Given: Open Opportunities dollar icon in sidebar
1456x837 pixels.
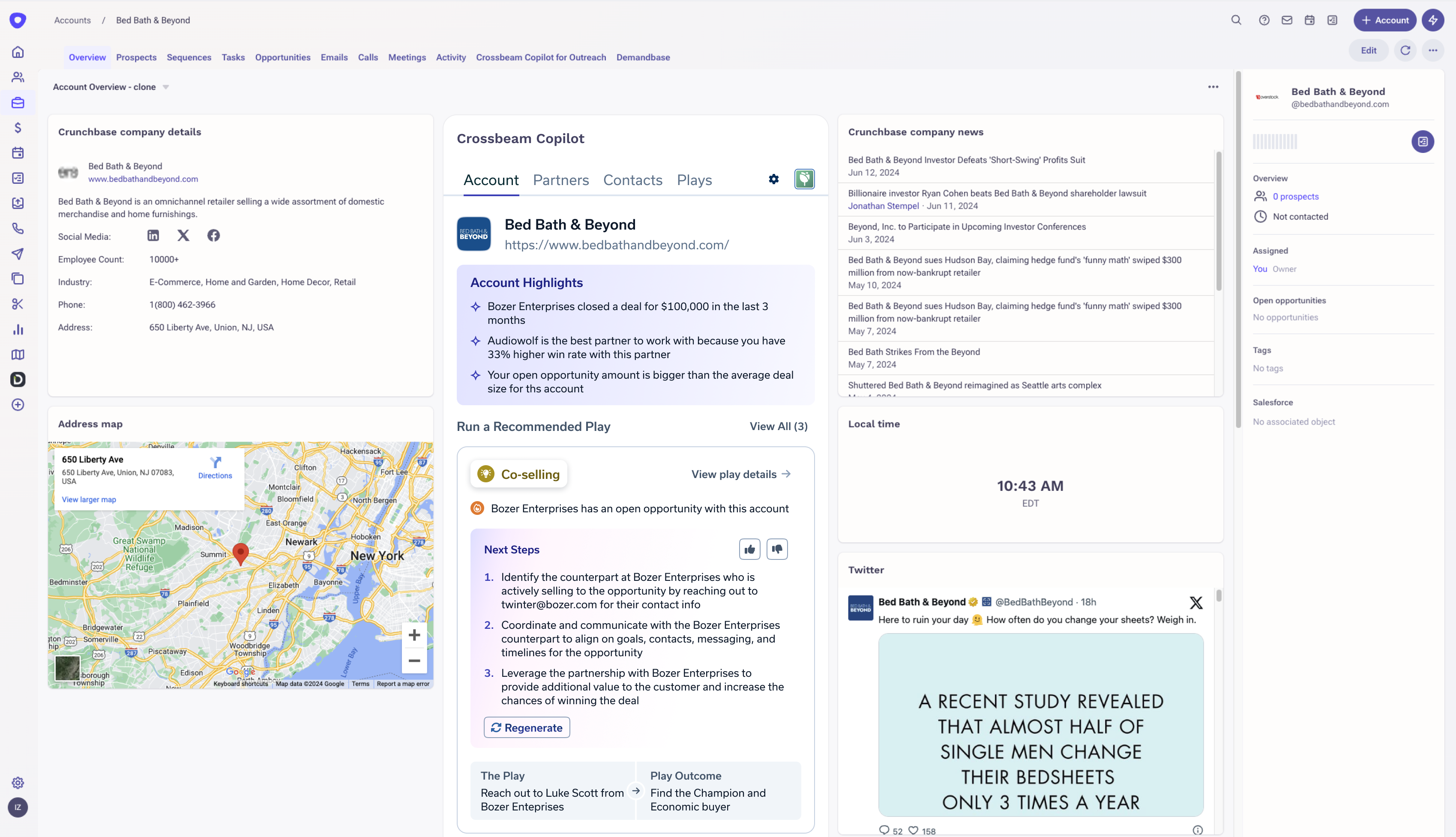Looking at the screenshot, I should pyautogui.click(x=18, y=128).
